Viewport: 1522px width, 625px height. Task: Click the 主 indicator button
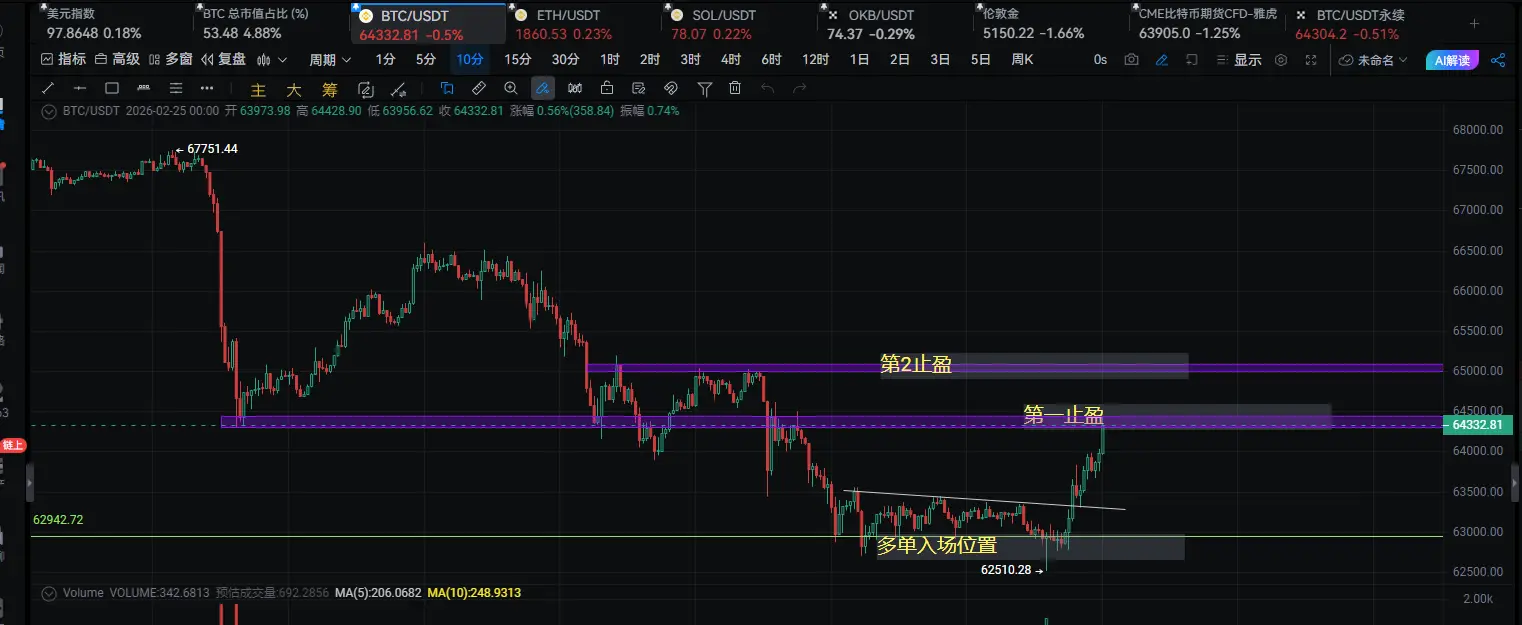(x=258, y=89)
